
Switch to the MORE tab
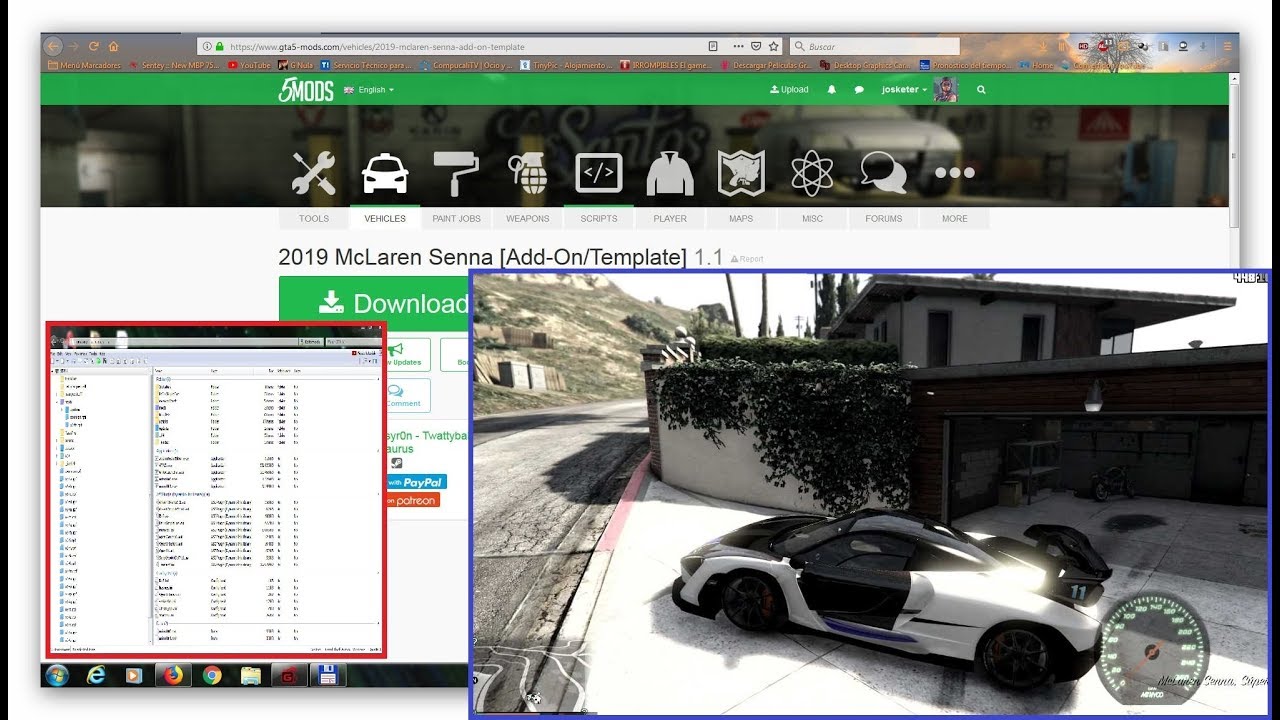pos(954,218)
